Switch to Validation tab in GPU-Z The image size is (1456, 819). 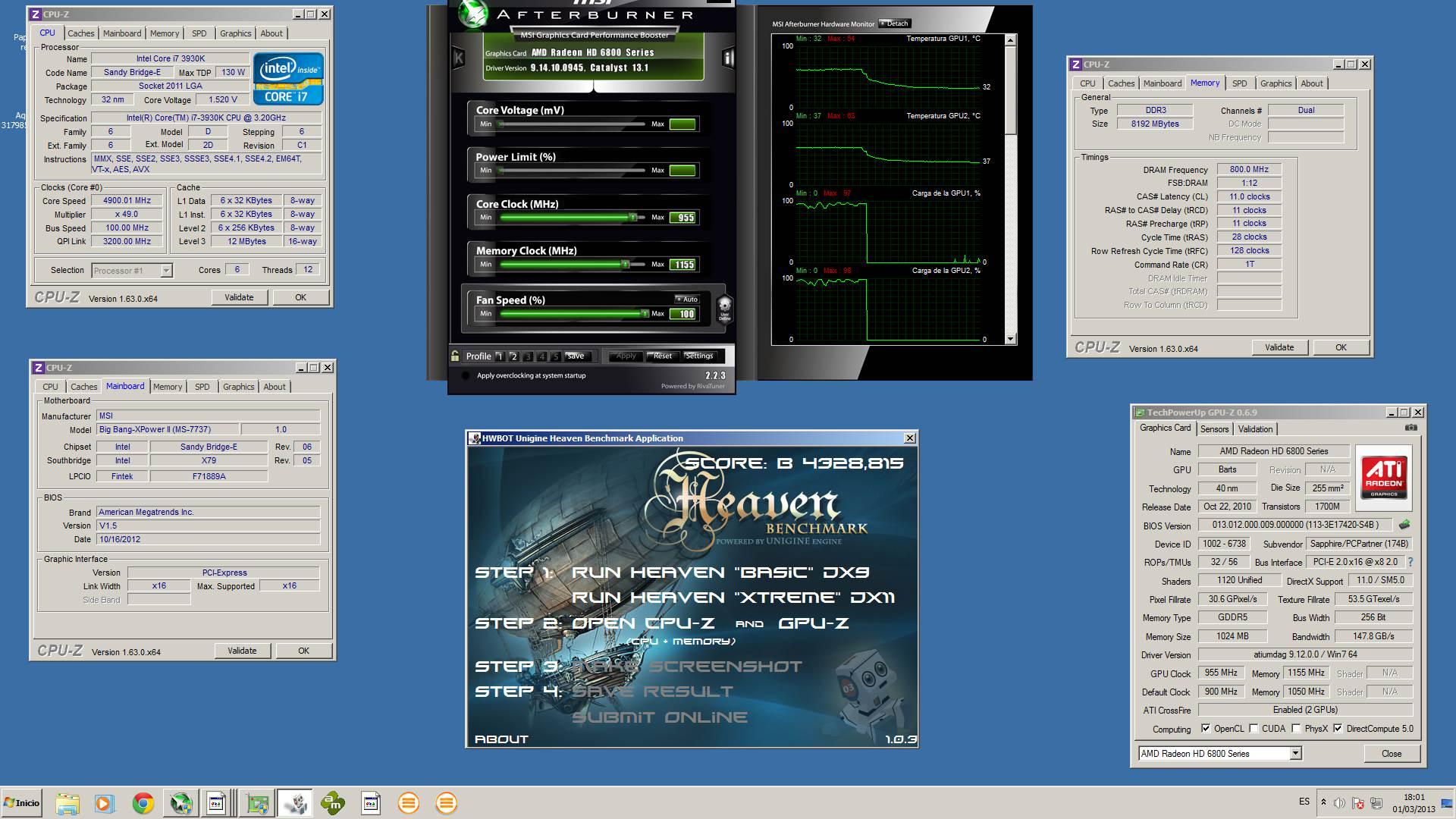coord(1255,429)
